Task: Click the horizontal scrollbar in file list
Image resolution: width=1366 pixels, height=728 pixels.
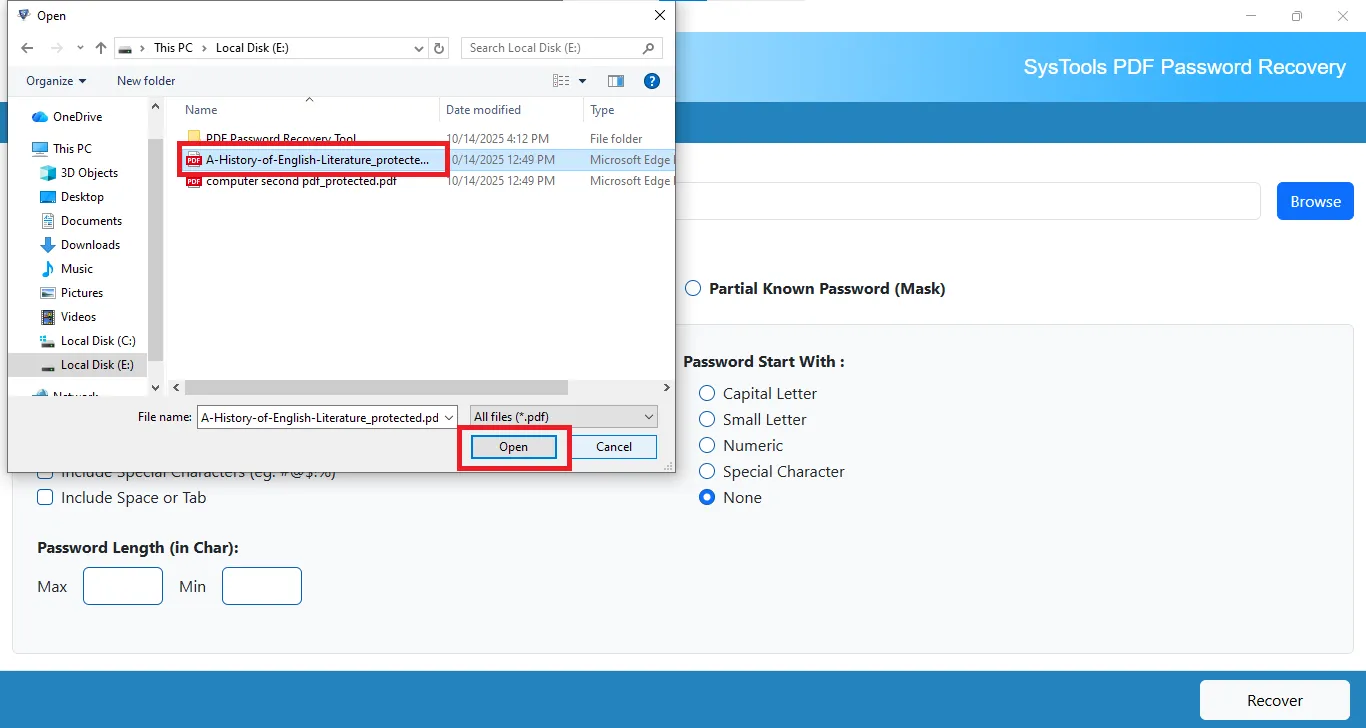Action: [x=376, y=387]
